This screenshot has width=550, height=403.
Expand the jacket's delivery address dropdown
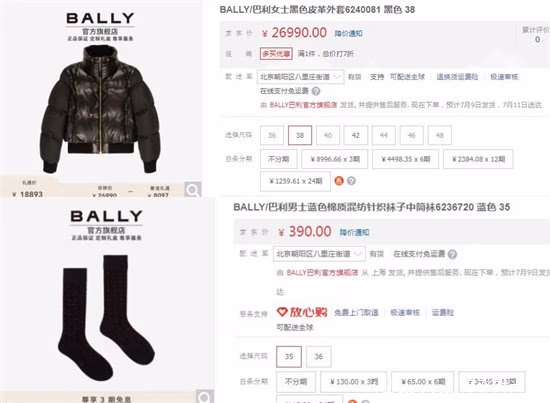300,76
